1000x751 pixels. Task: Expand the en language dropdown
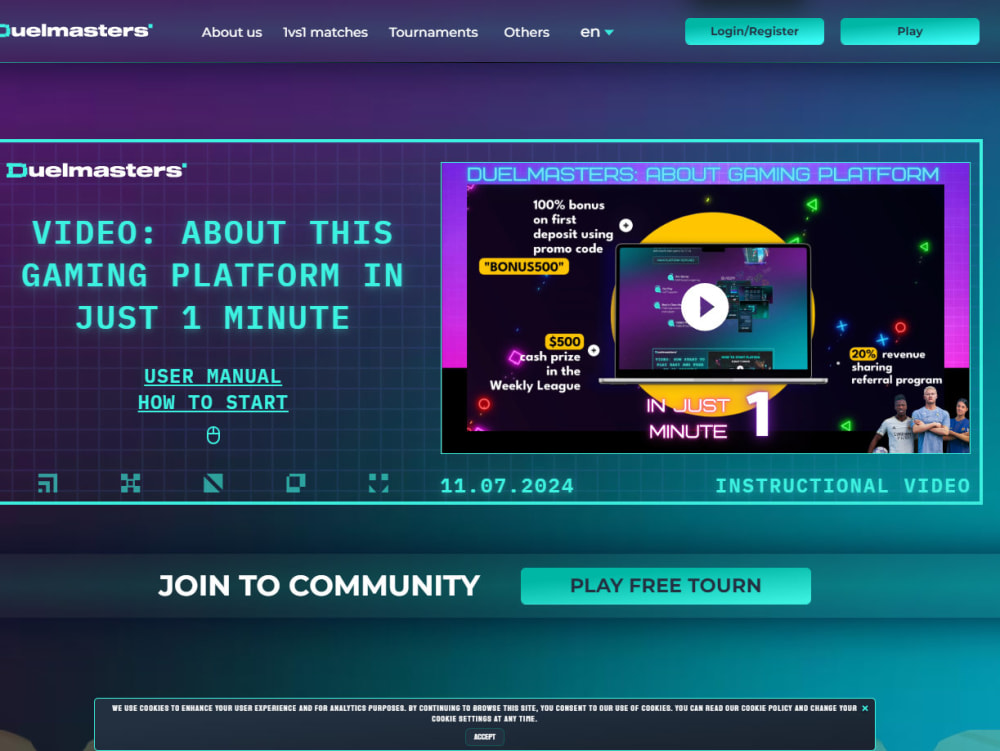(596, 32)
